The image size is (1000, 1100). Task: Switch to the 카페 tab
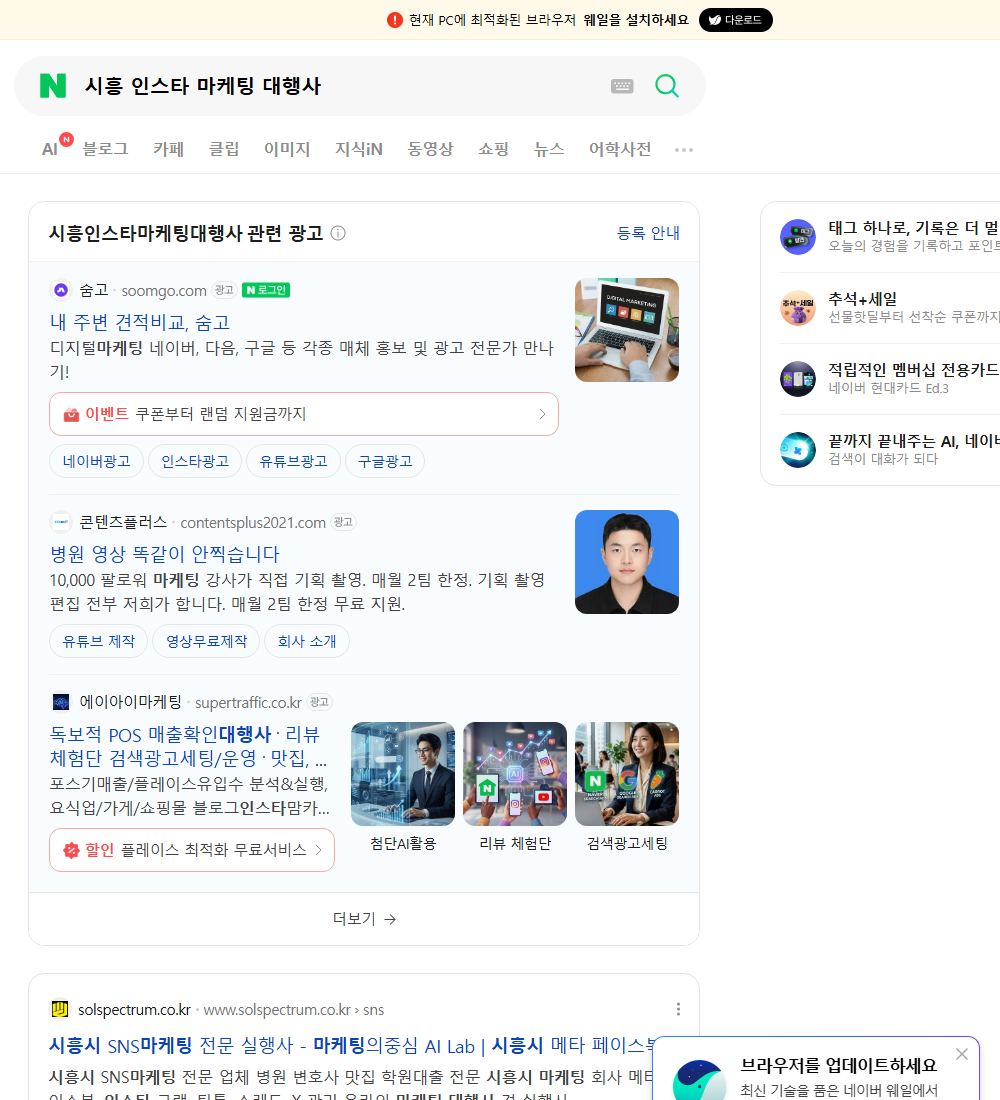(168, 149)
